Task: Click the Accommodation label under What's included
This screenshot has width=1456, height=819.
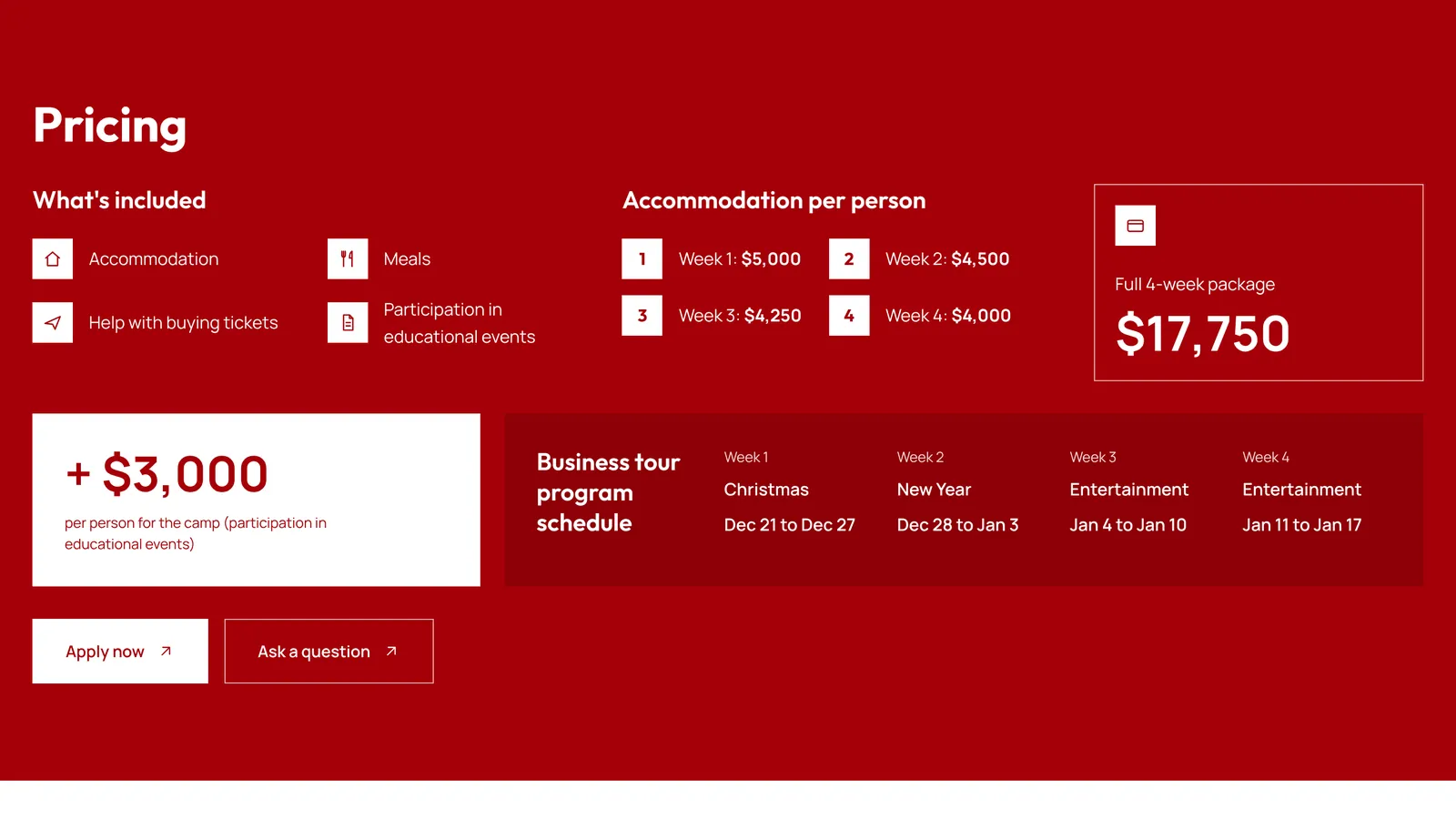Action: [x=154, y=259]
